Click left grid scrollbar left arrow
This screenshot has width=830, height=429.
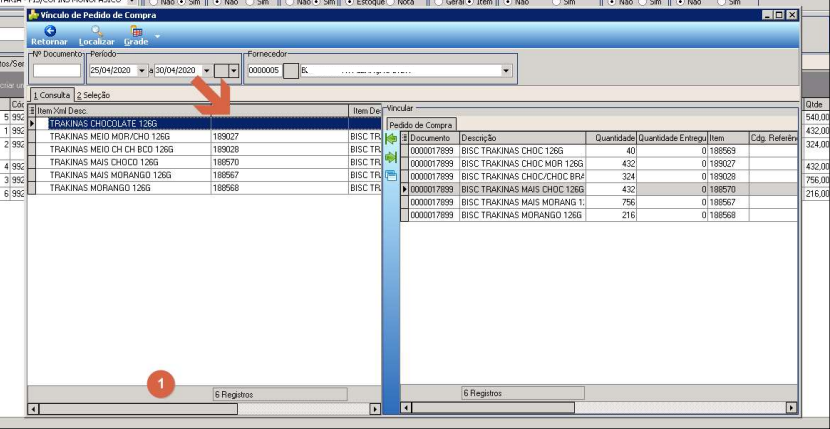(33, 409)
